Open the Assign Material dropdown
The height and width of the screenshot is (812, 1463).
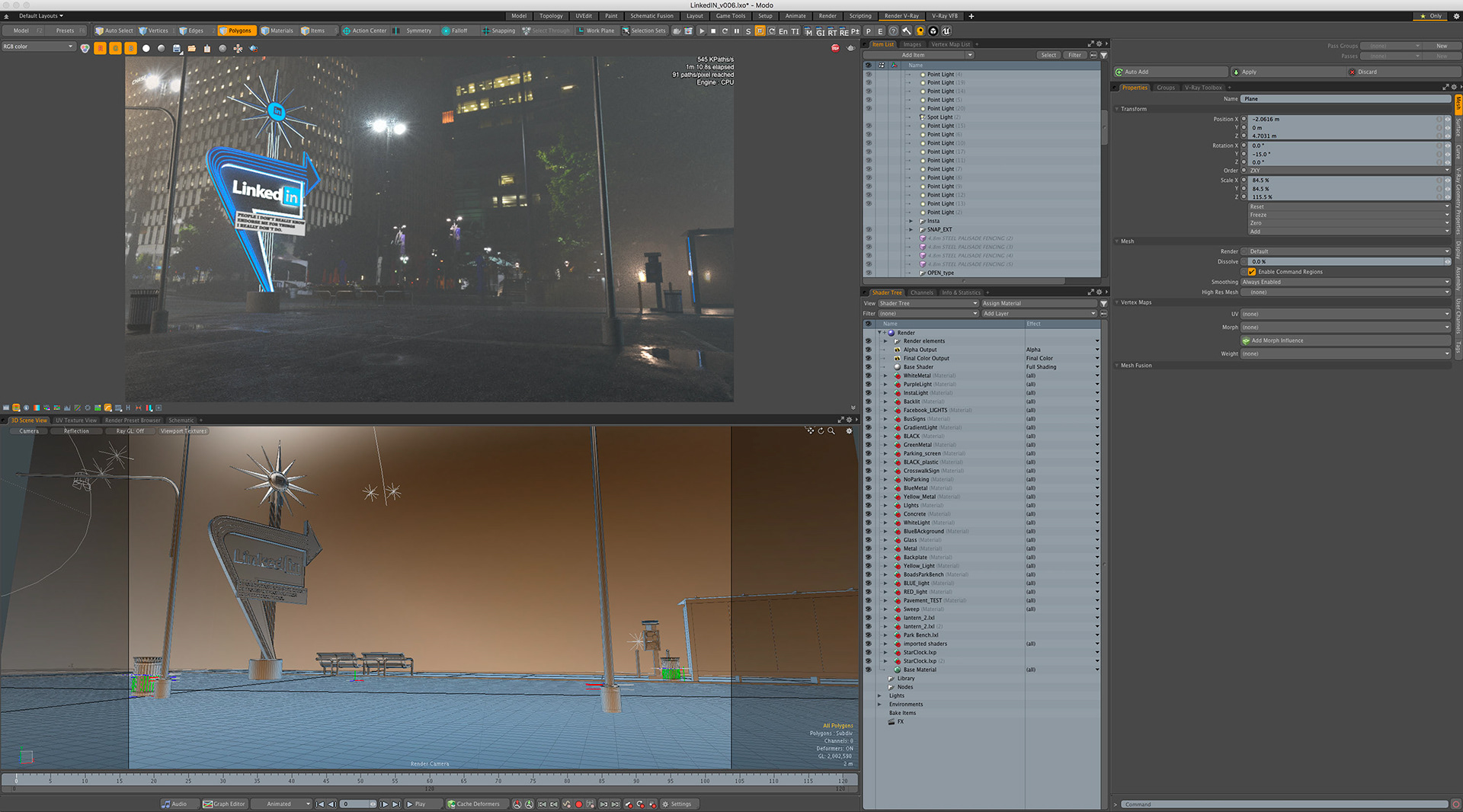tap(1039, 303)
